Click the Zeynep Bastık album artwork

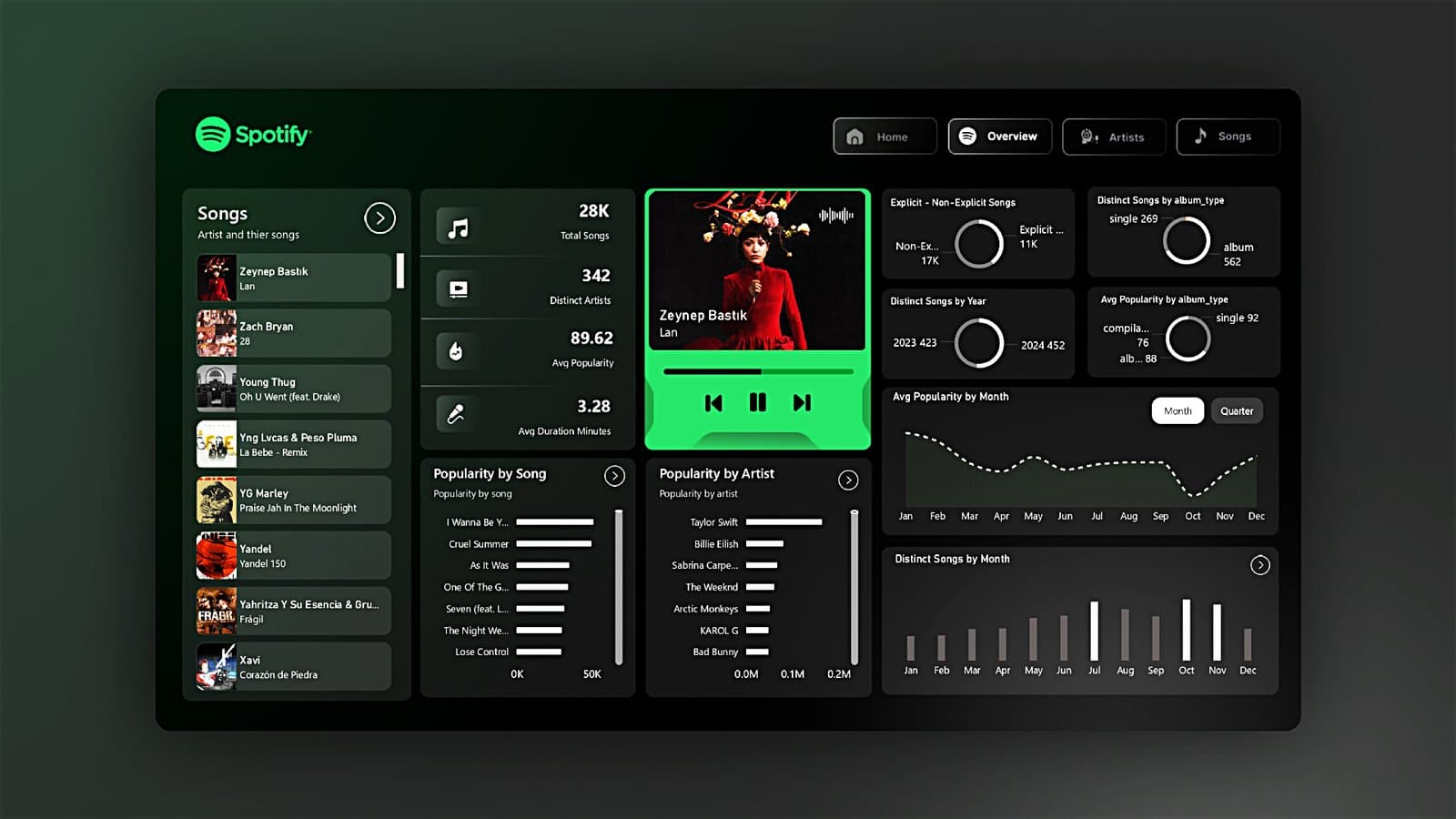[757, 271]
